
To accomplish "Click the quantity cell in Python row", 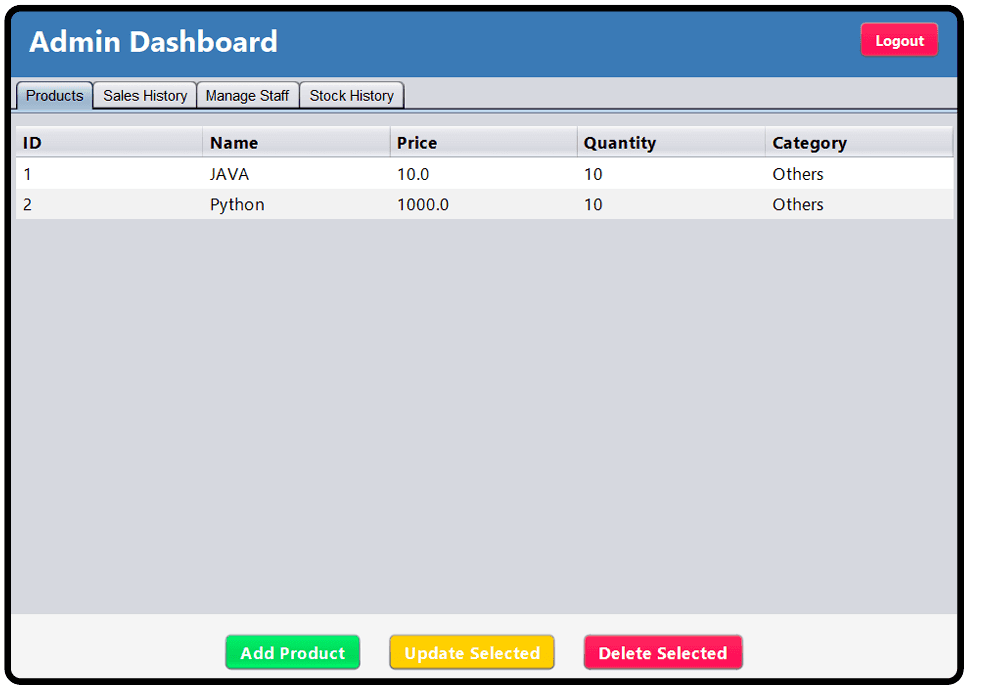I will pyautogui.click(x=594, y=205).
